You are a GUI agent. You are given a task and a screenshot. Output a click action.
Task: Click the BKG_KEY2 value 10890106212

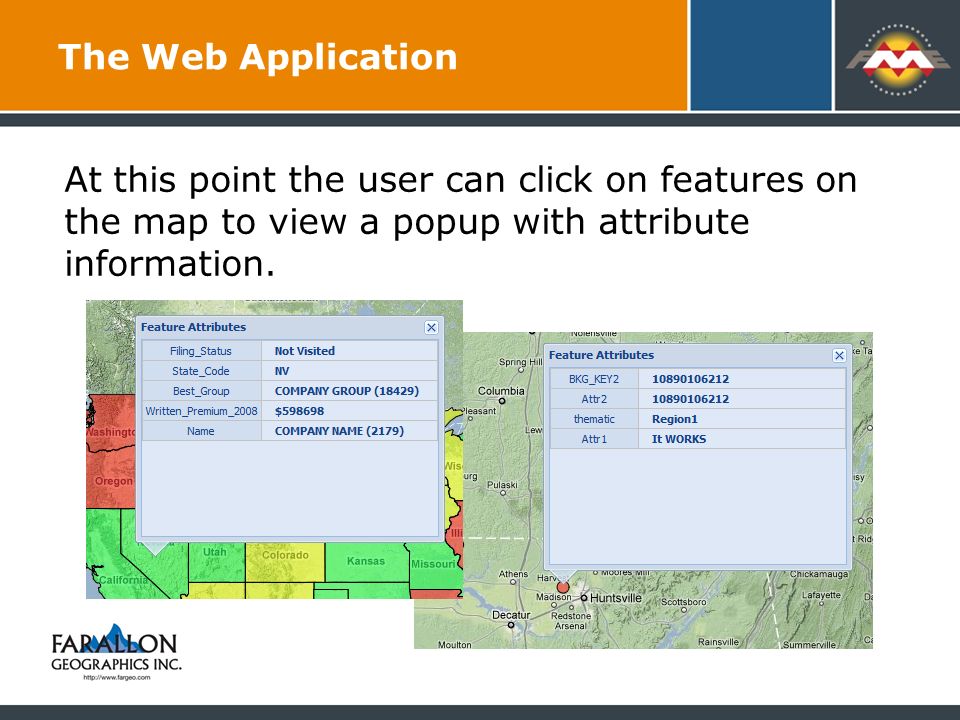pyautogui.click(x=691, y=379)
